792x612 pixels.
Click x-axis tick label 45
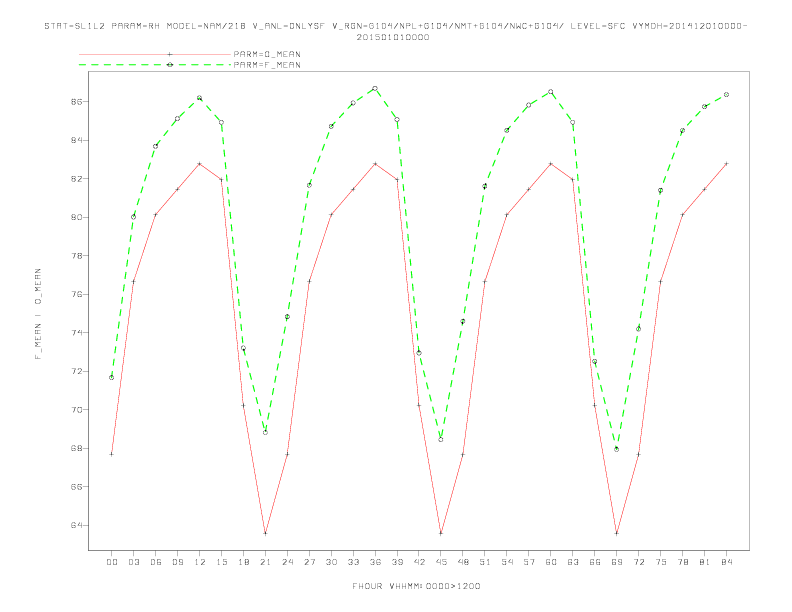tap(441, 562)
